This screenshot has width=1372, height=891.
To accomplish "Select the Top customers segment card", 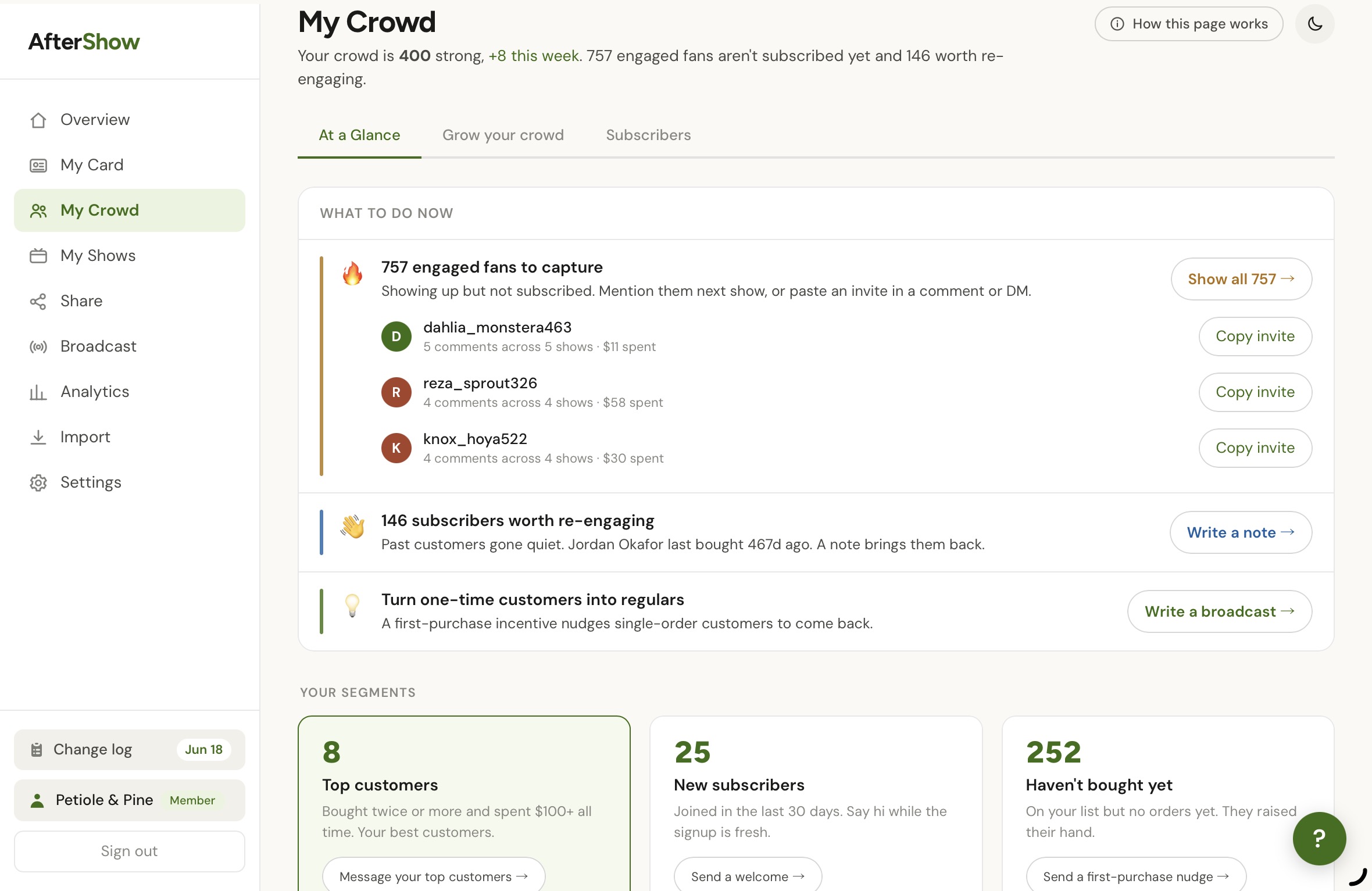I will pos(464,803).
